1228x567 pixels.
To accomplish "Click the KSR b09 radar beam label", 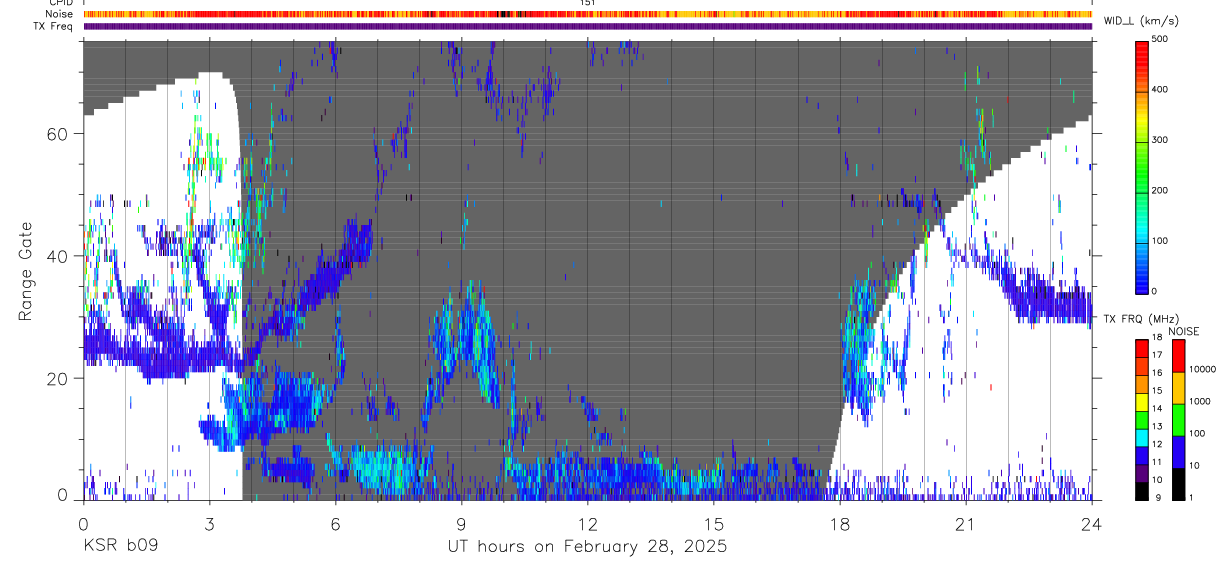I will [x=120, y=547].
